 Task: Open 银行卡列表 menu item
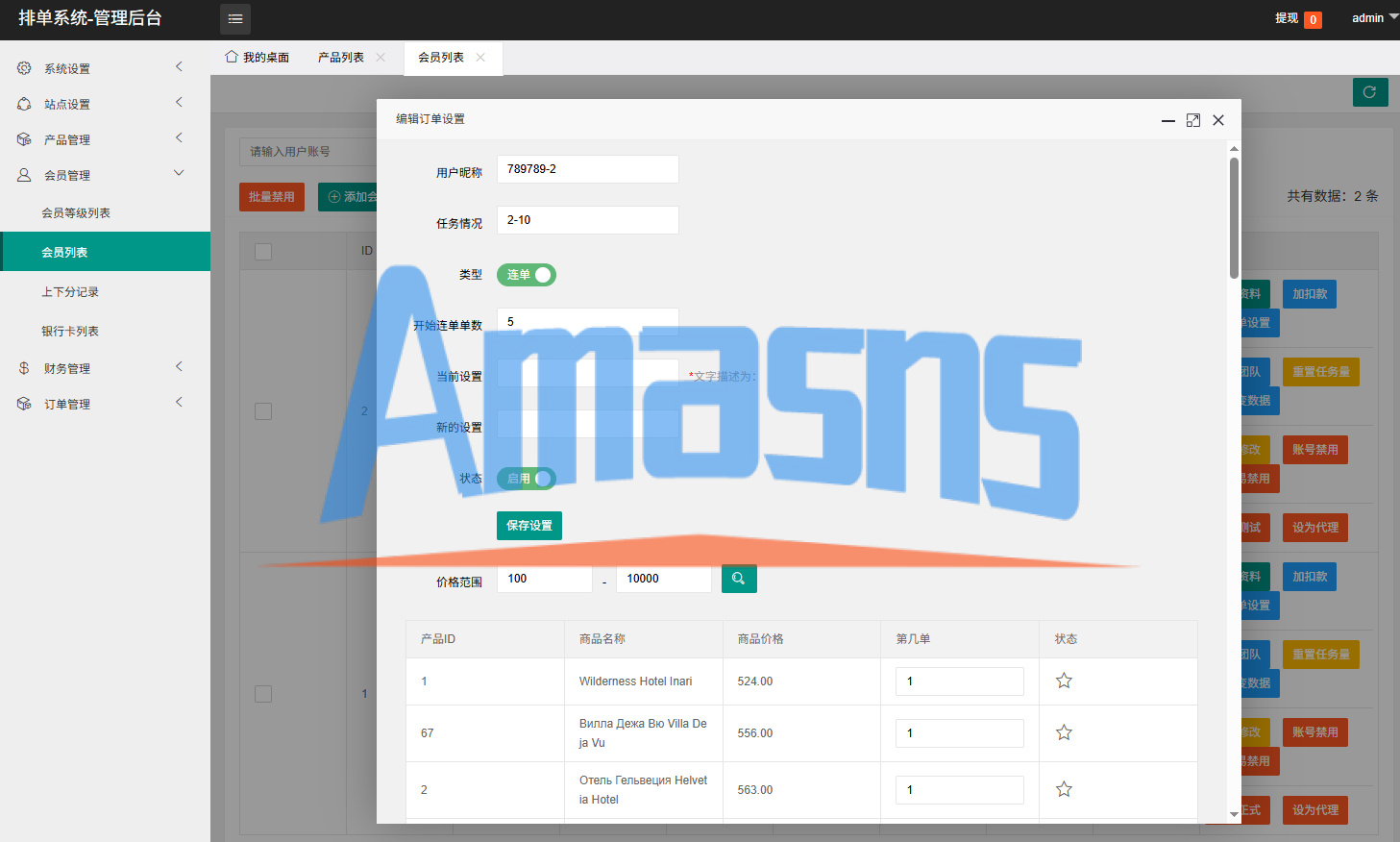pos(70,332)
